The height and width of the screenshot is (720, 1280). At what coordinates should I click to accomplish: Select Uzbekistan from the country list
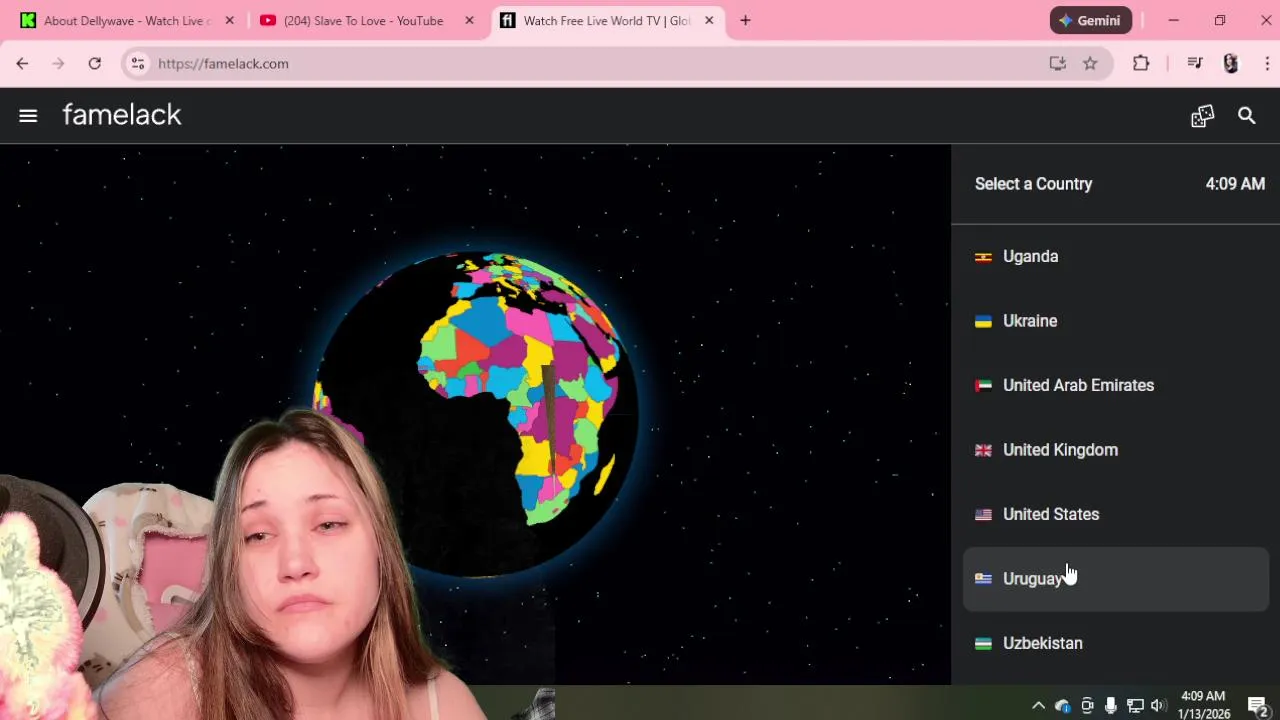pyautogui.click(x=1115, y=643)
